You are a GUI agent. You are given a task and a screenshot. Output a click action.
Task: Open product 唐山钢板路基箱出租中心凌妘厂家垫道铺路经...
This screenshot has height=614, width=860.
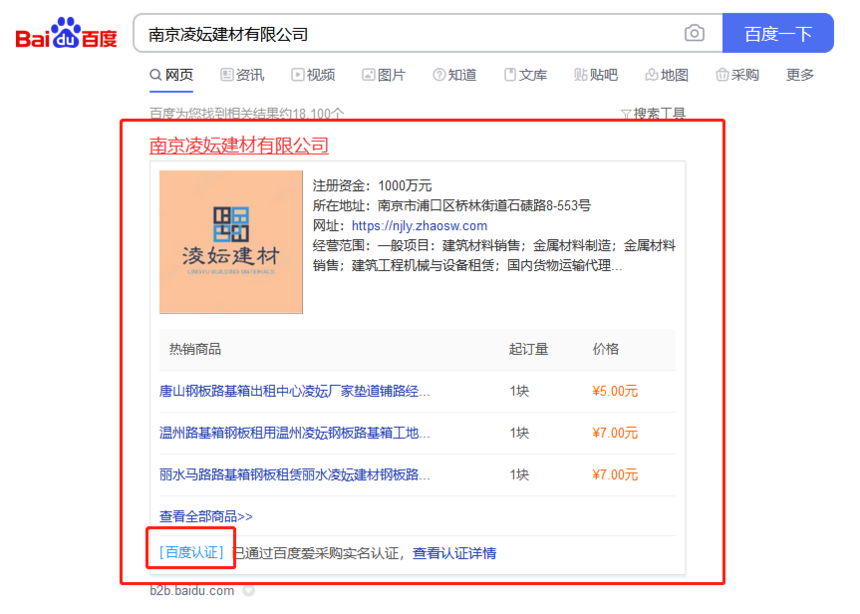coord(295,391)
